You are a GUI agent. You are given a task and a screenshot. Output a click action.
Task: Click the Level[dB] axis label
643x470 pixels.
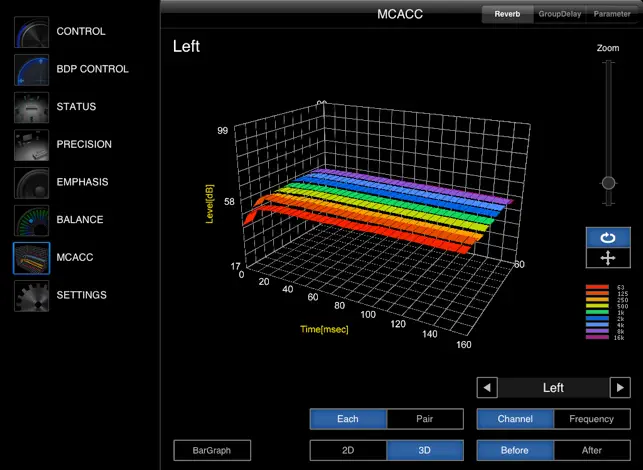pos(210,204)
